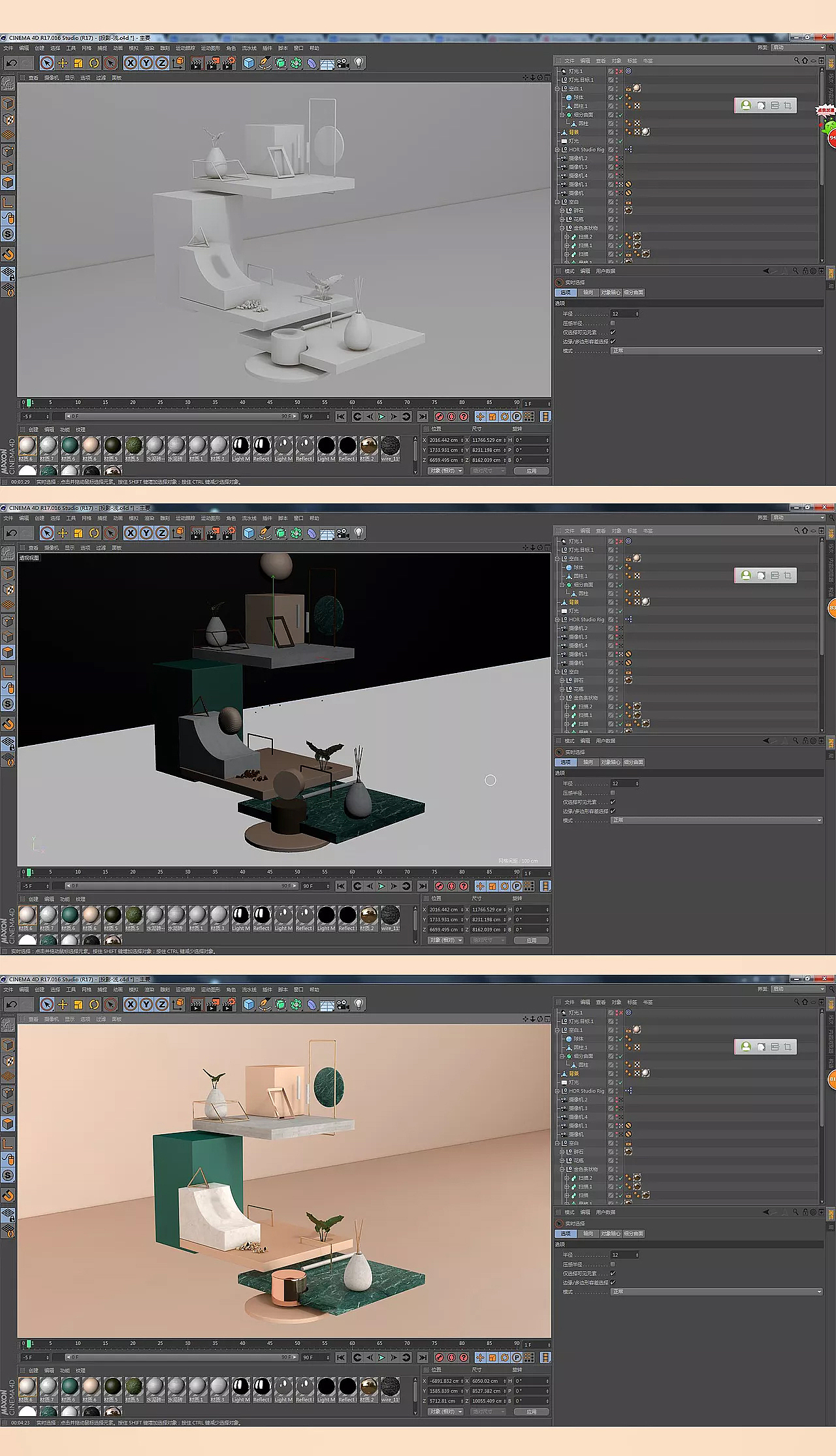Open 模式 正常 dropdown in gray clay window
The height and width of the screenshot is (1456, 836).
pos(716,351)
